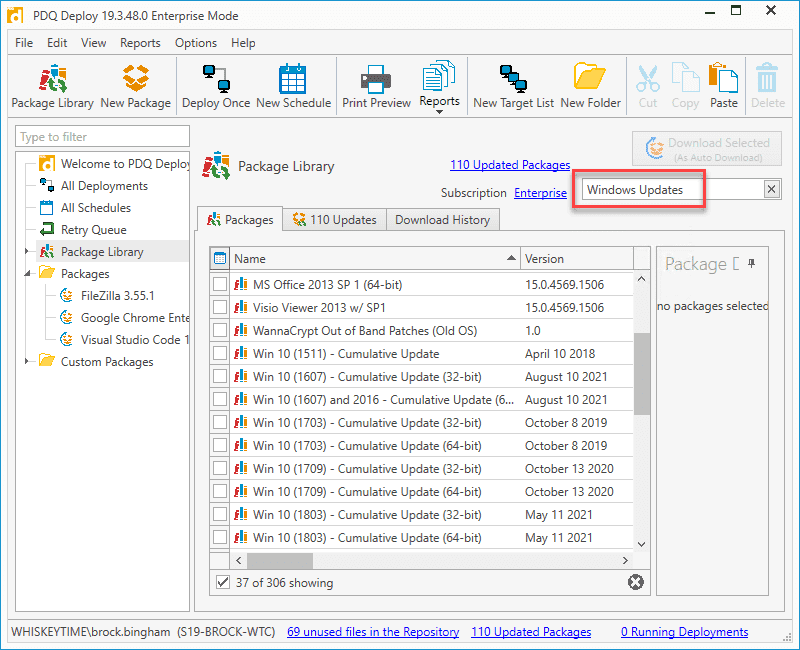This screenshot has width=800, height=650.
Task: Click Download Selected button
Action: pos(707,148)
